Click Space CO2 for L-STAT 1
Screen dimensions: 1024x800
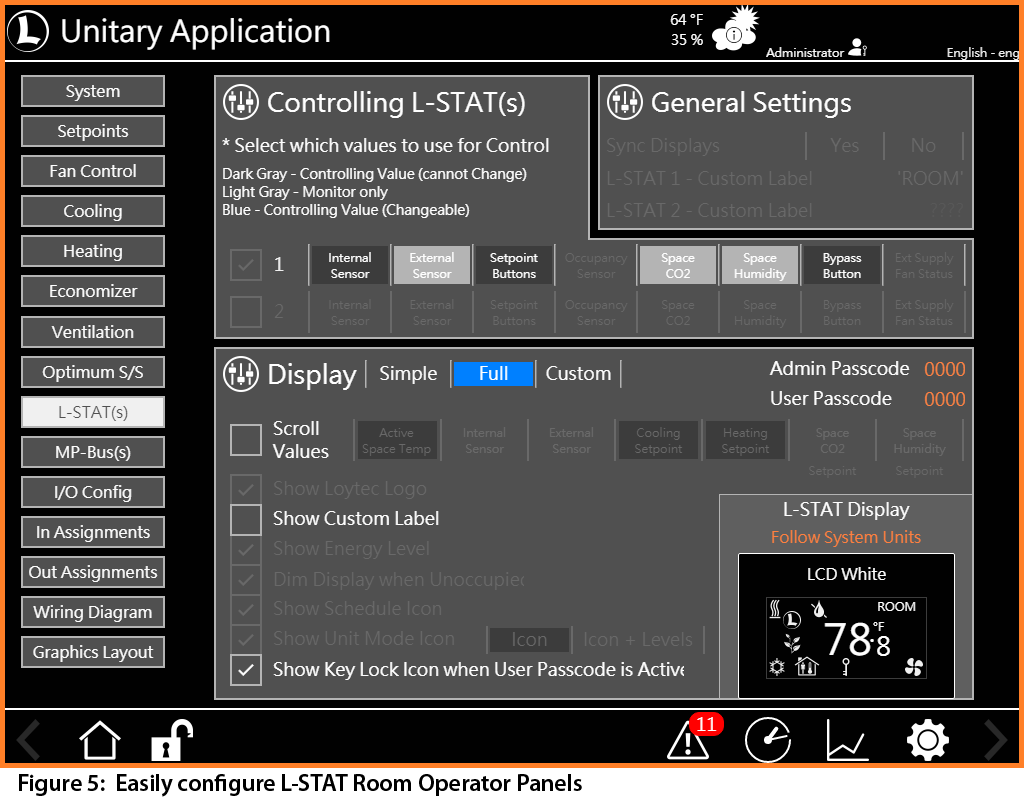coord(678,265)
